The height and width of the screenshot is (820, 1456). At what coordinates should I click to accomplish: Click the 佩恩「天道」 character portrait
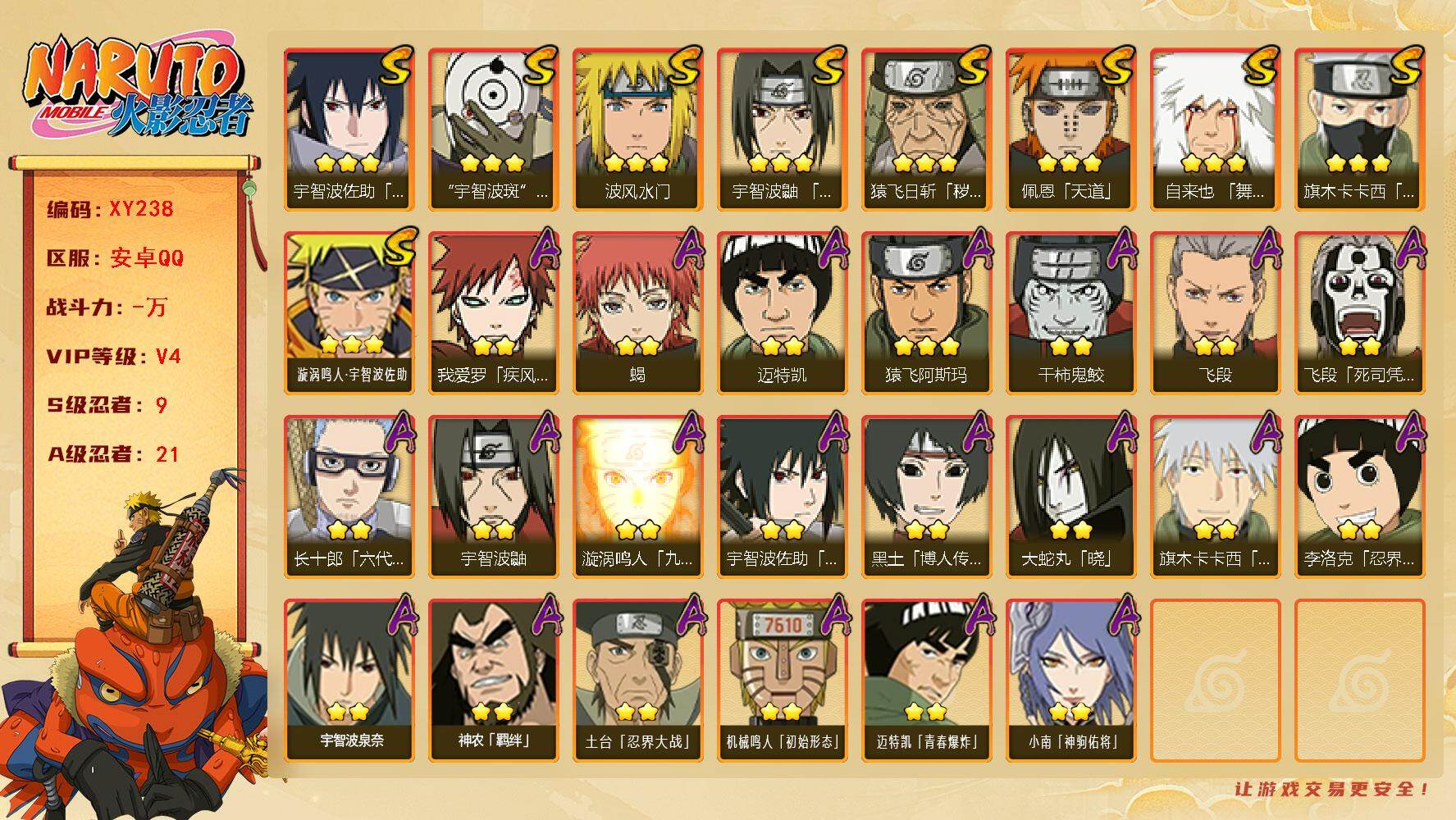click(x=1070, y=129)
